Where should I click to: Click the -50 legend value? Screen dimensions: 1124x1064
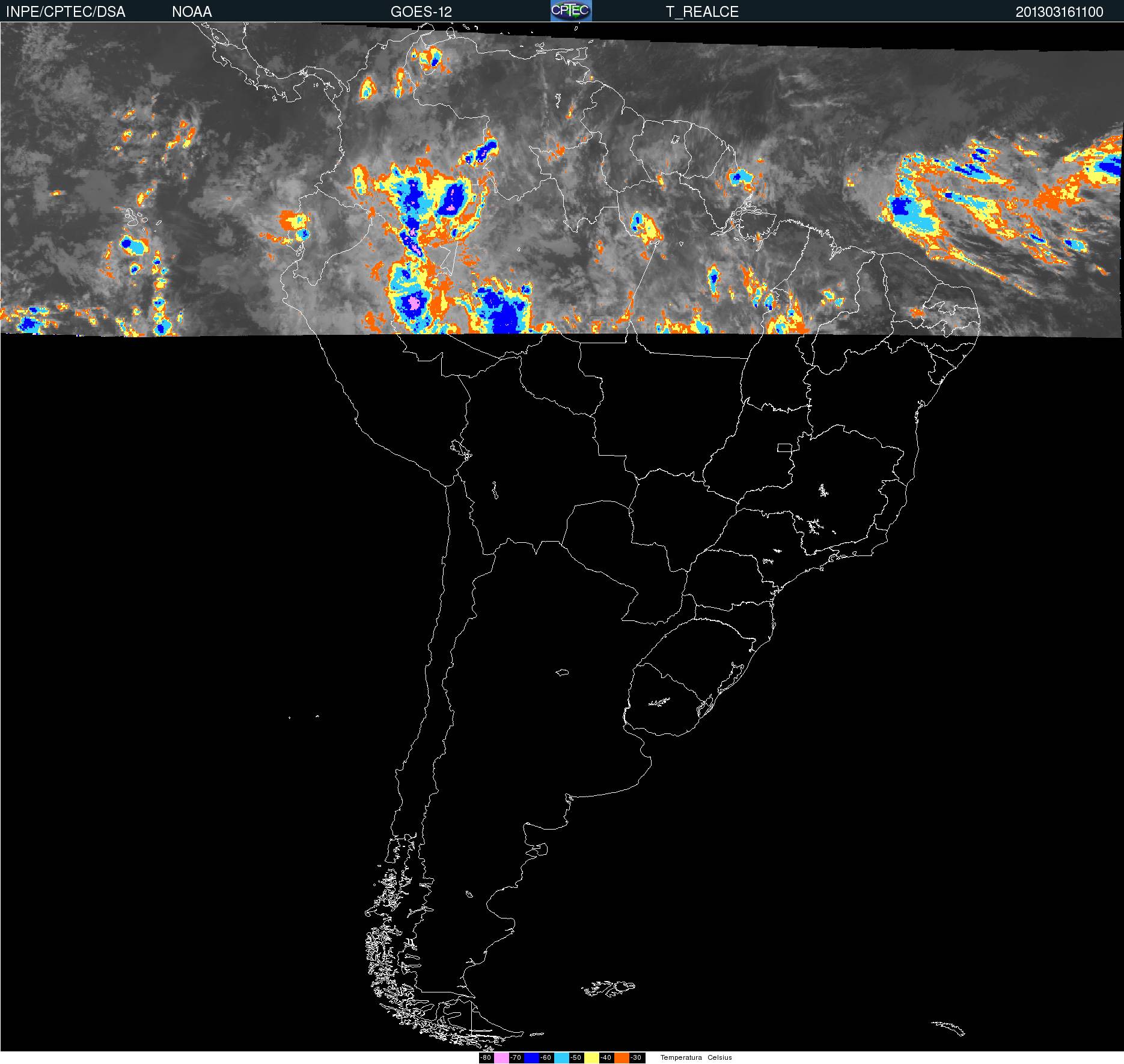coord(576,1058)
